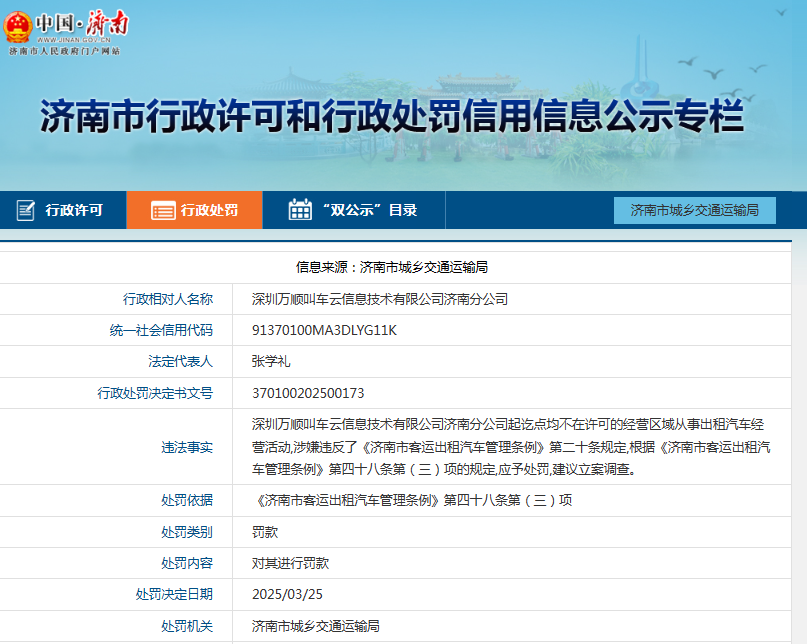Select the 处罚决定日期 label
807x644 pixels.
coord(174,595)
